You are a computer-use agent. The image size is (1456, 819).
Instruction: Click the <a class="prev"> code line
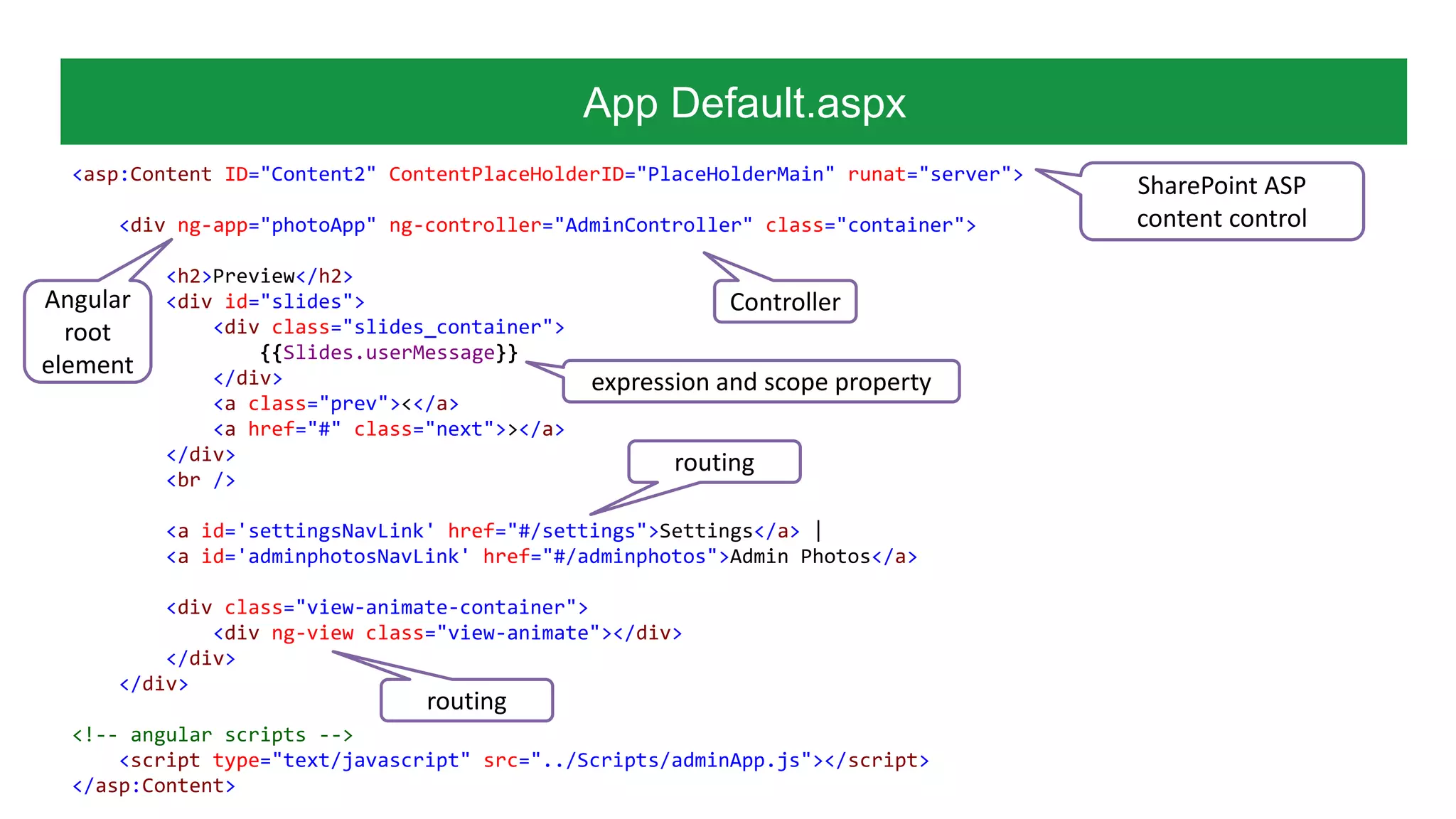336,404
